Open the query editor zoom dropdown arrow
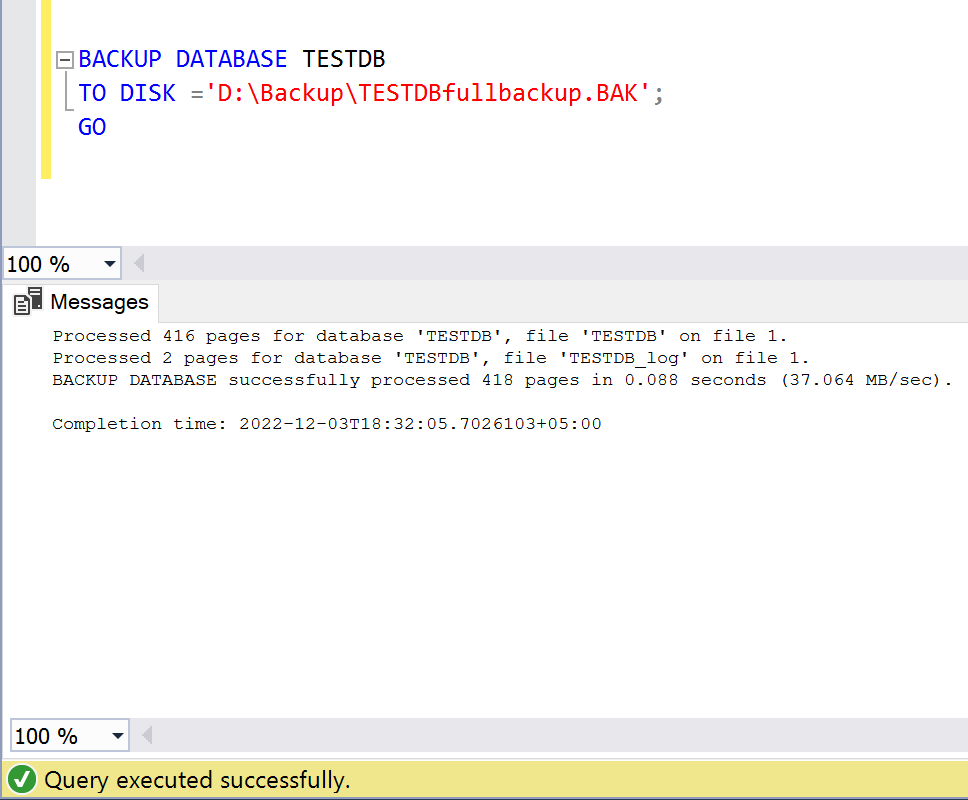The width and height of the screenshot is (968, 800). pyautogui.click(x=109, y=265)
